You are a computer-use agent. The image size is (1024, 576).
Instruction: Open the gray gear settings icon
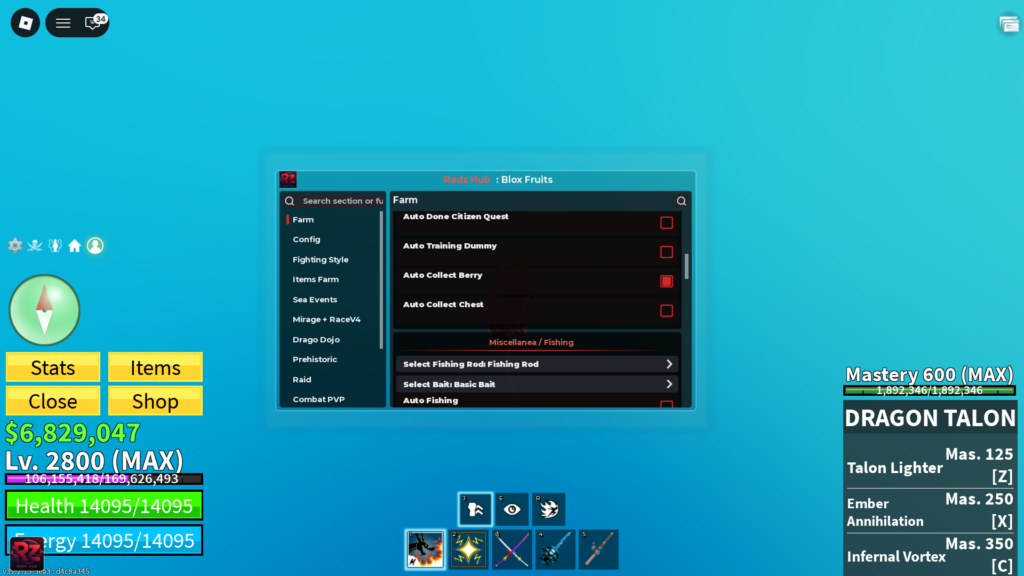(15, 246)
